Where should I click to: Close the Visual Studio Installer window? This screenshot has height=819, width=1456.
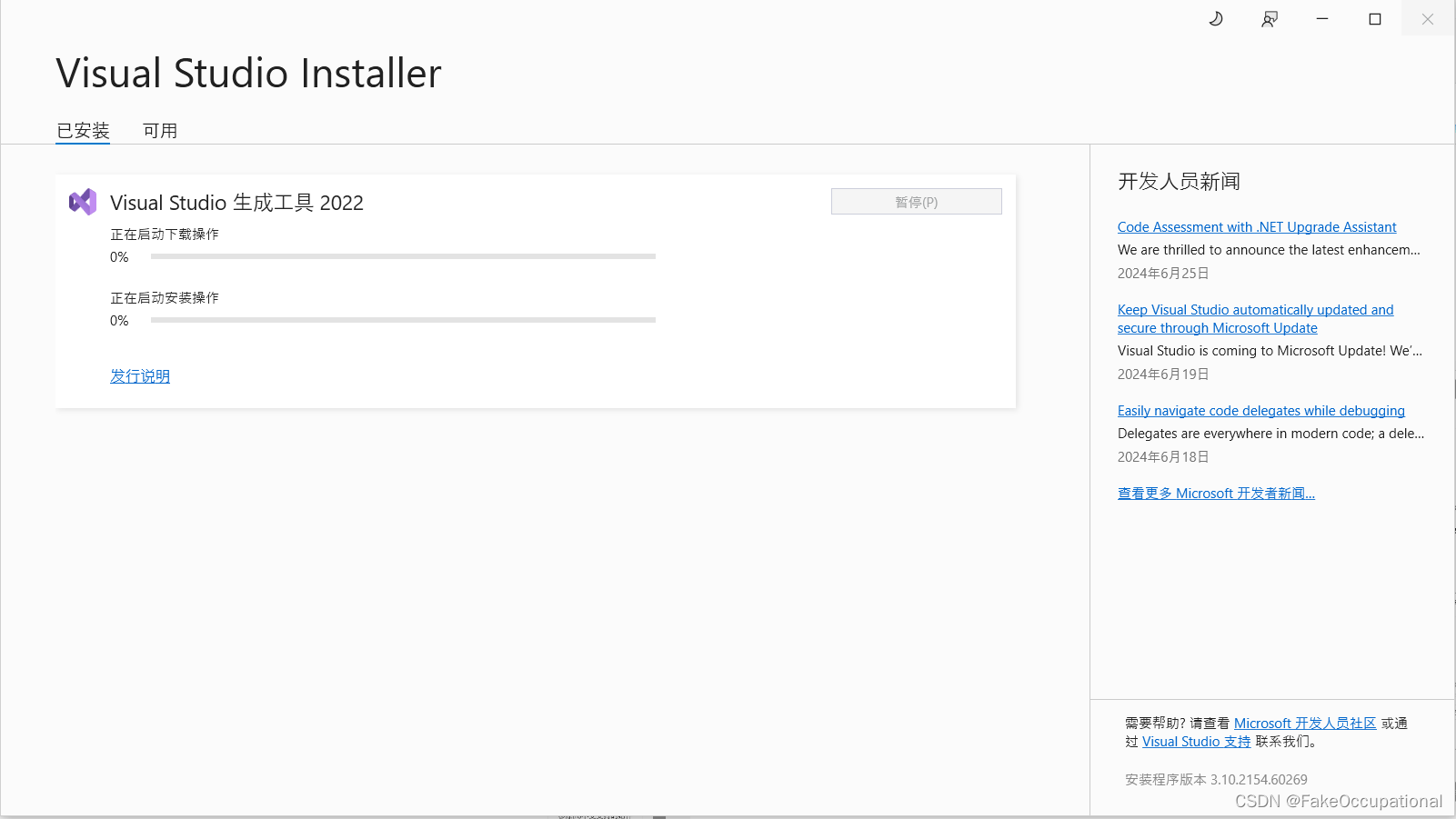(x=1428, y=19)
